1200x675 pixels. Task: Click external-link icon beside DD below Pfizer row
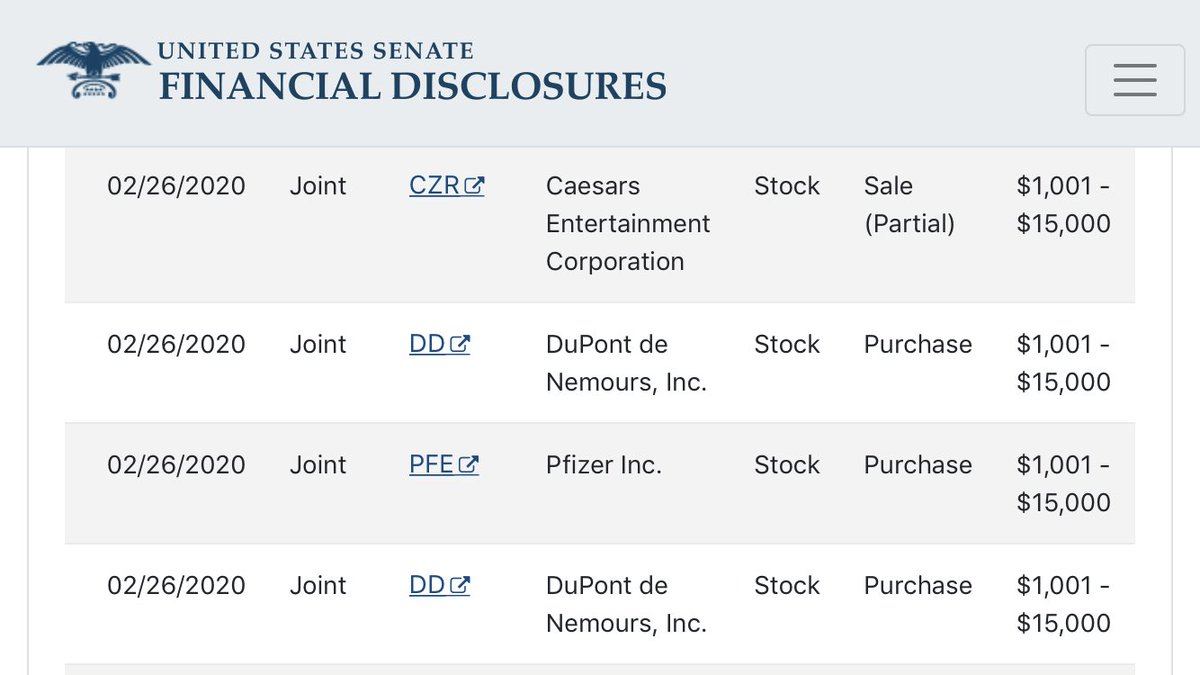click(461, 585)
